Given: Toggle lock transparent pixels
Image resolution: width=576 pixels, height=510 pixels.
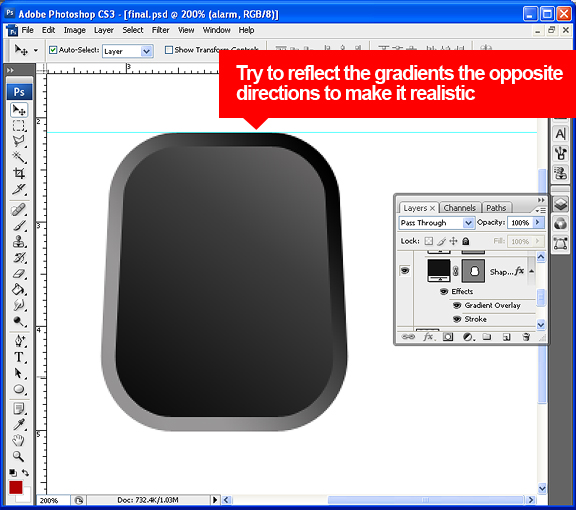Looking at the screenshot, I should [x=428, y=241].
